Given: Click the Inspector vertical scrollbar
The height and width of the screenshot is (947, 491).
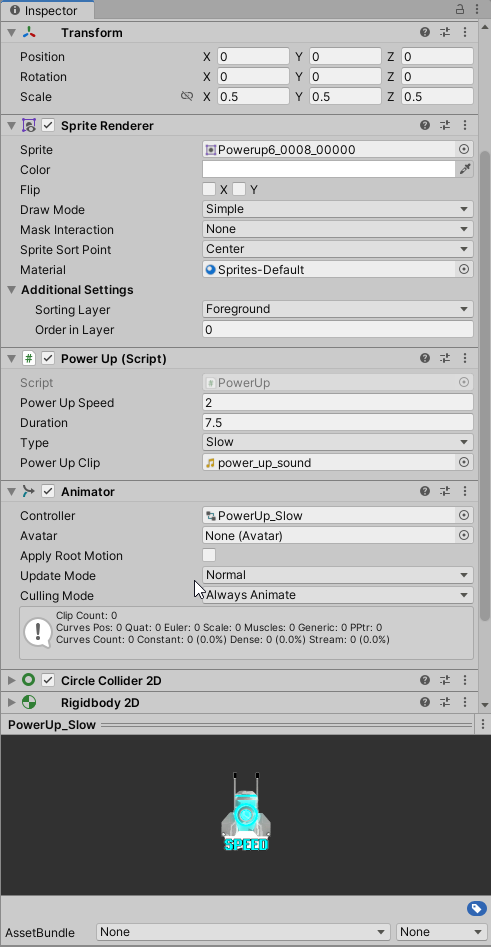Looking at the screenshot, I should 484,387.
